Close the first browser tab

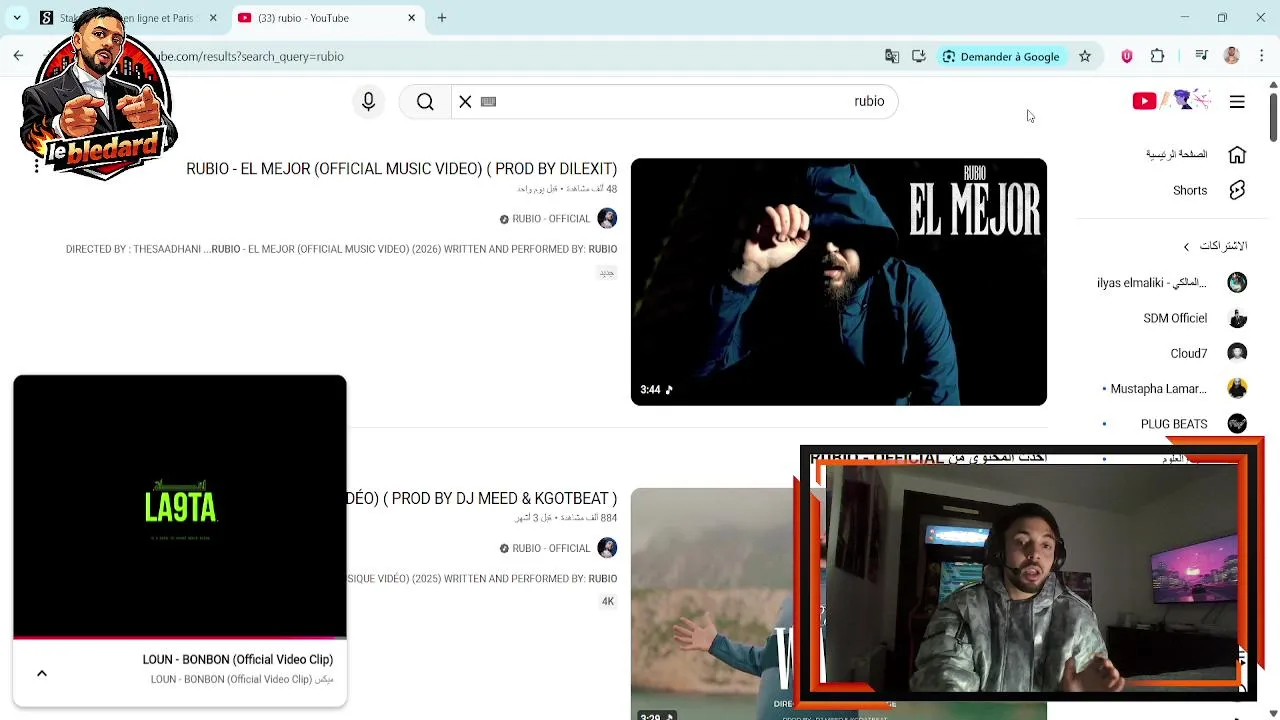(212, 18)
